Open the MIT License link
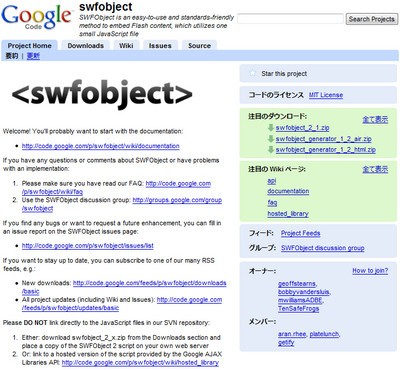Screen dimensions: 400x370 (326, 95)
